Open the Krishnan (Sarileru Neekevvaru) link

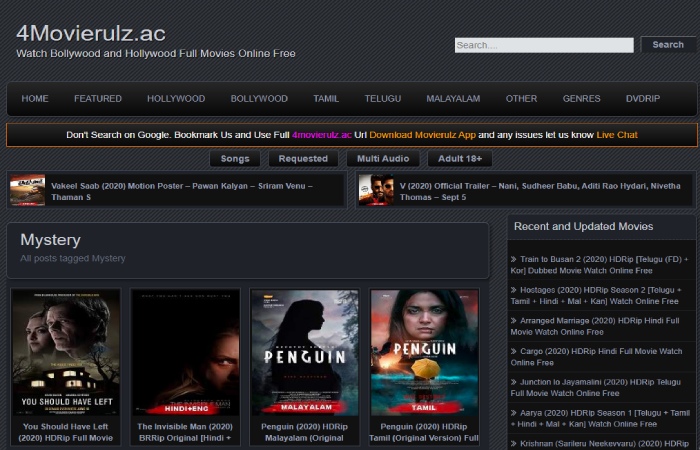pyautogui.click(x=604, y=444)
